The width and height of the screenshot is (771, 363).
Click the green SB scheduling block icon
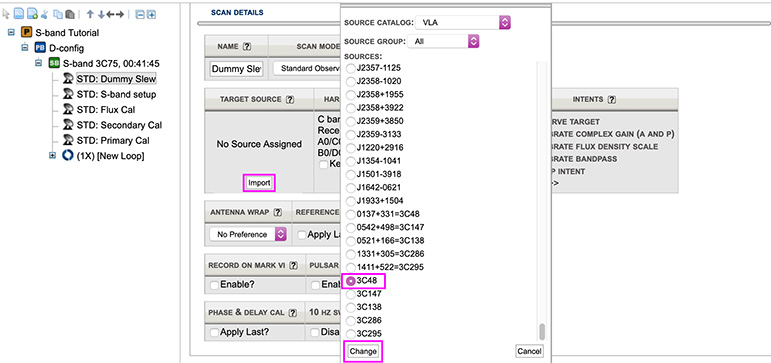pyautogui.click(x=54, y=63)
